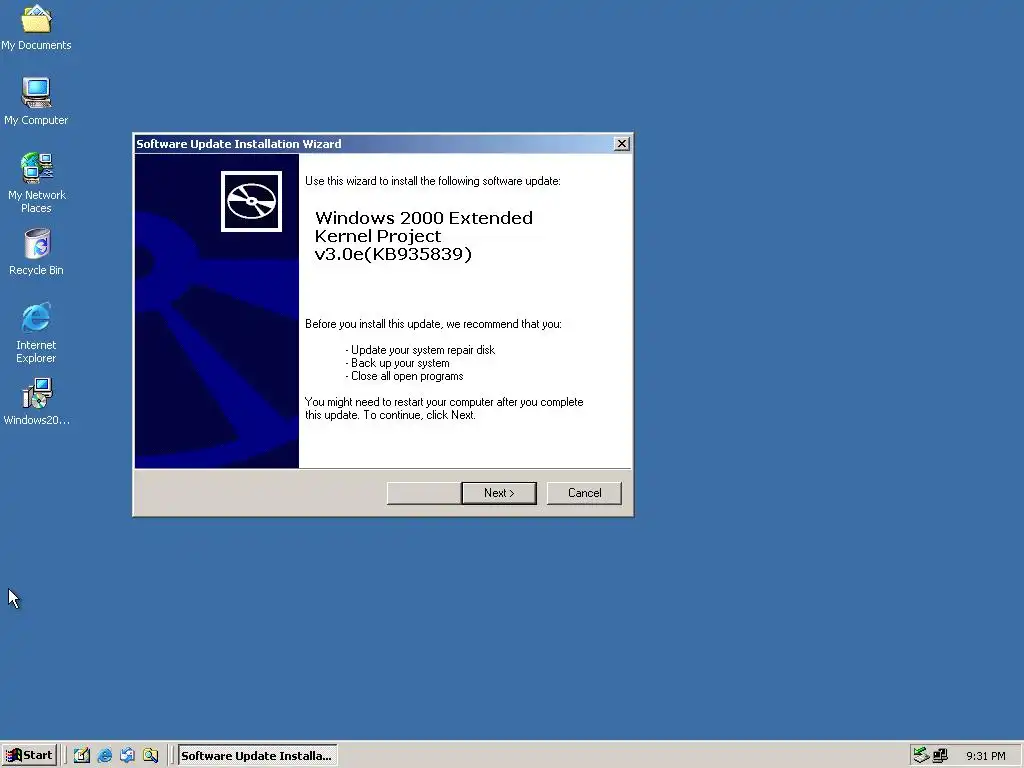Screen dimensions: 1024x768
Task: Click 'You might need to restart' text
Action: pos(444,408)
